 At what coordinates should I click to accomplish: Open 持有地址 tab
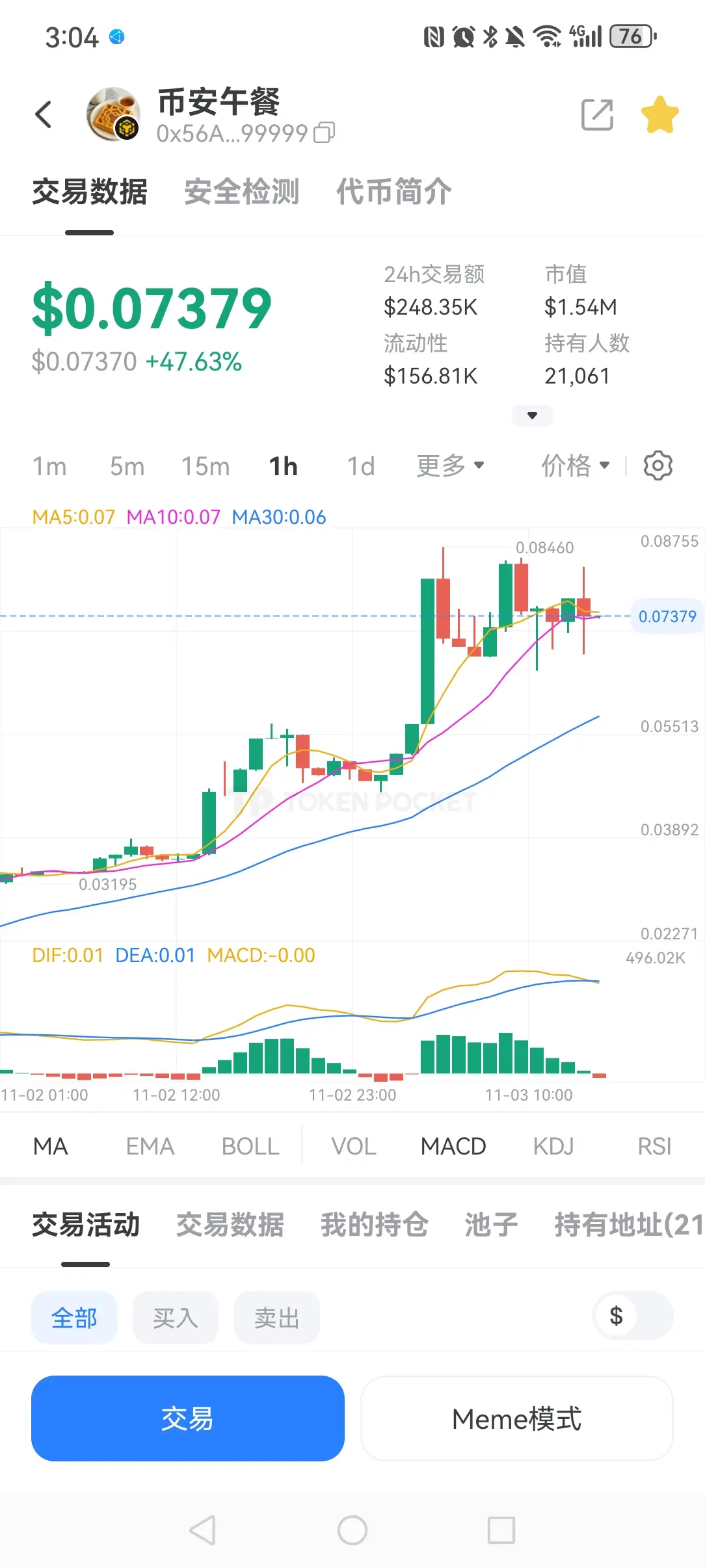pos(629,1225)
